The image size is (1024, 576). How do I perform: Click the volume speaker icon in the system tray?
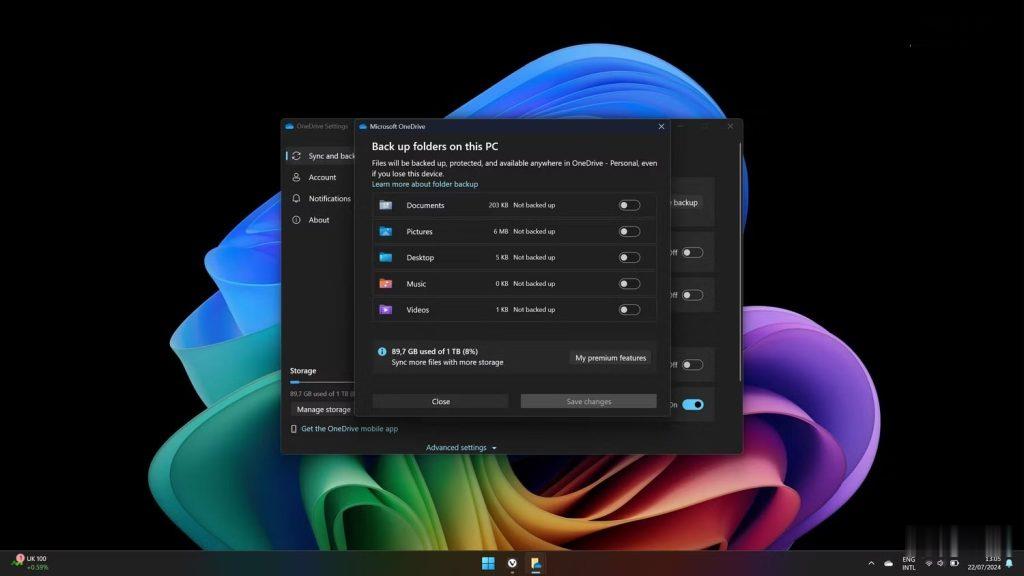(x=940, y=563)
